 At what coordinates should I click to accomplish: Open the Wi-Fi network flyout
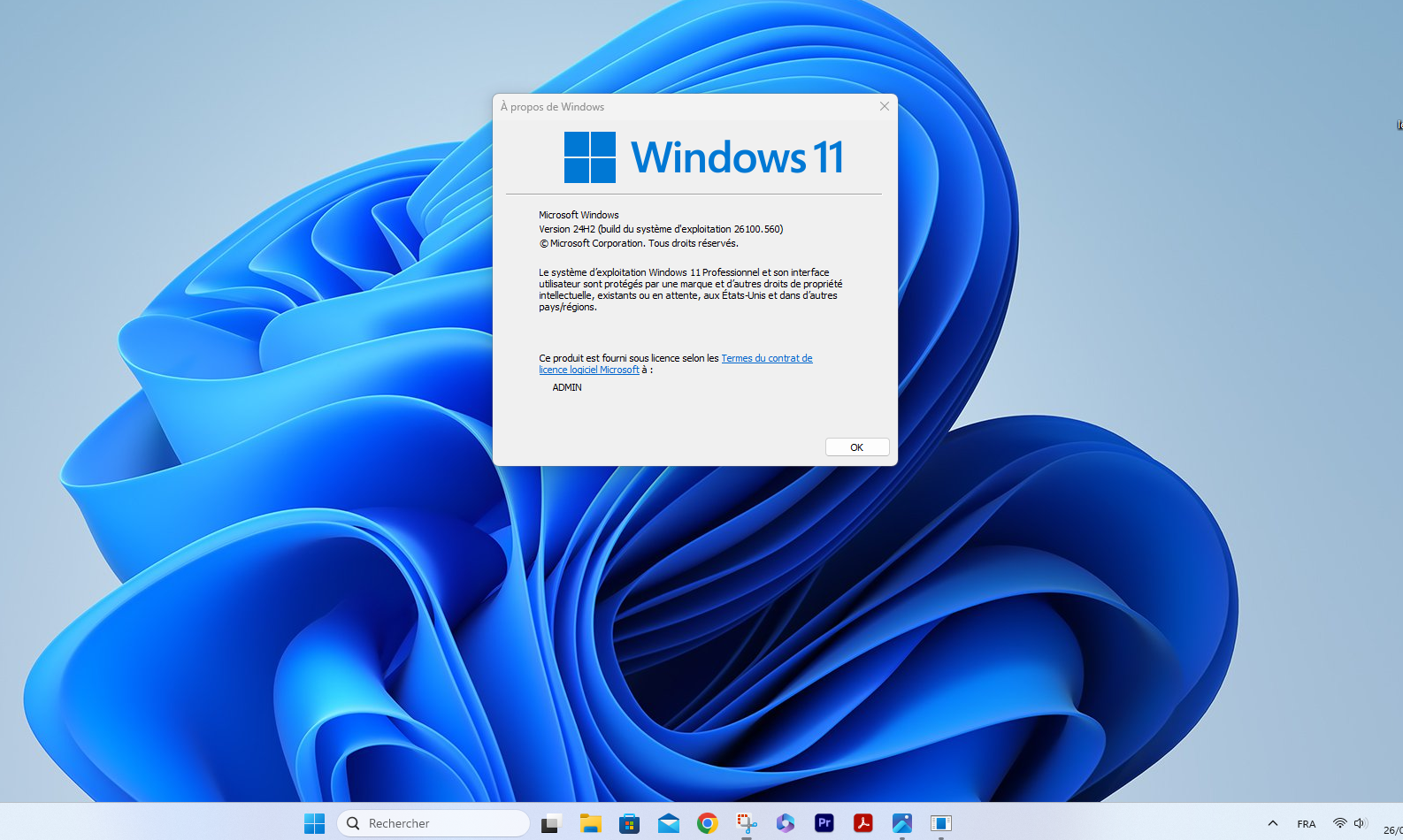[x=1340, y=823]
